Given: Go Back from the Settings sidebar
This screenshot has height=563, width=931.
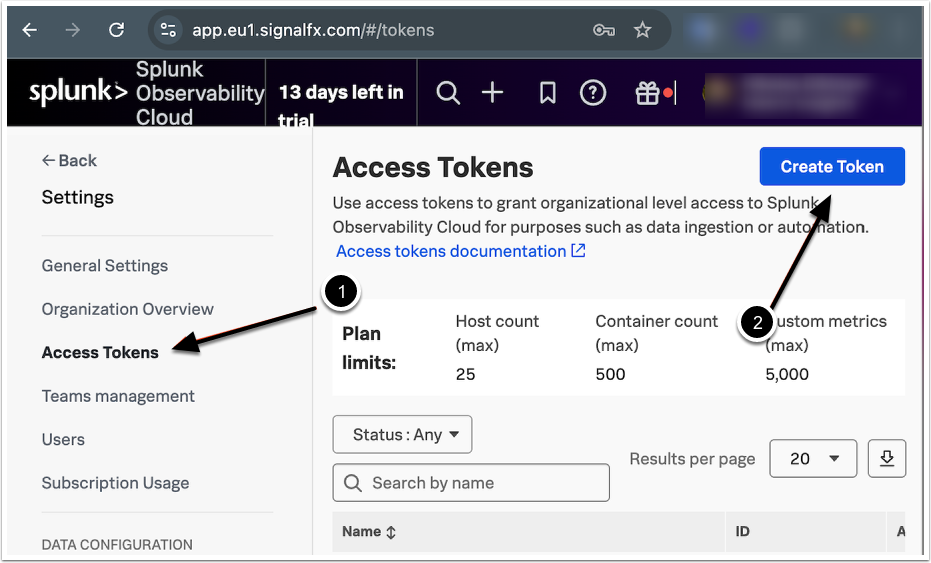Looking at the screenshot, I should [x=69, y=160].
